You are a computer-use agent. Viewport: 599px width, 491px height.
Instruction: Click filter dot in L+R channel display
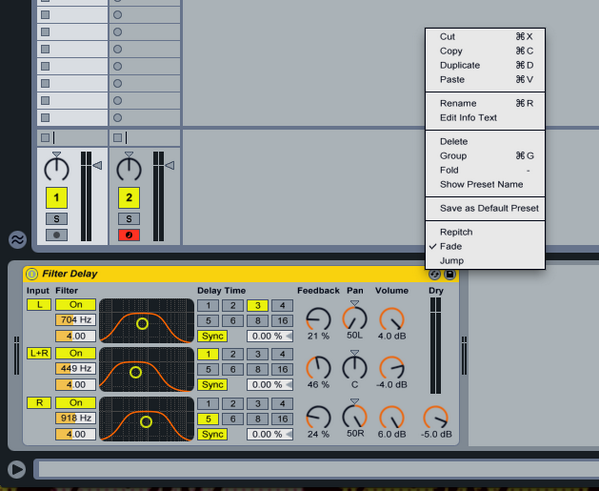136,372
